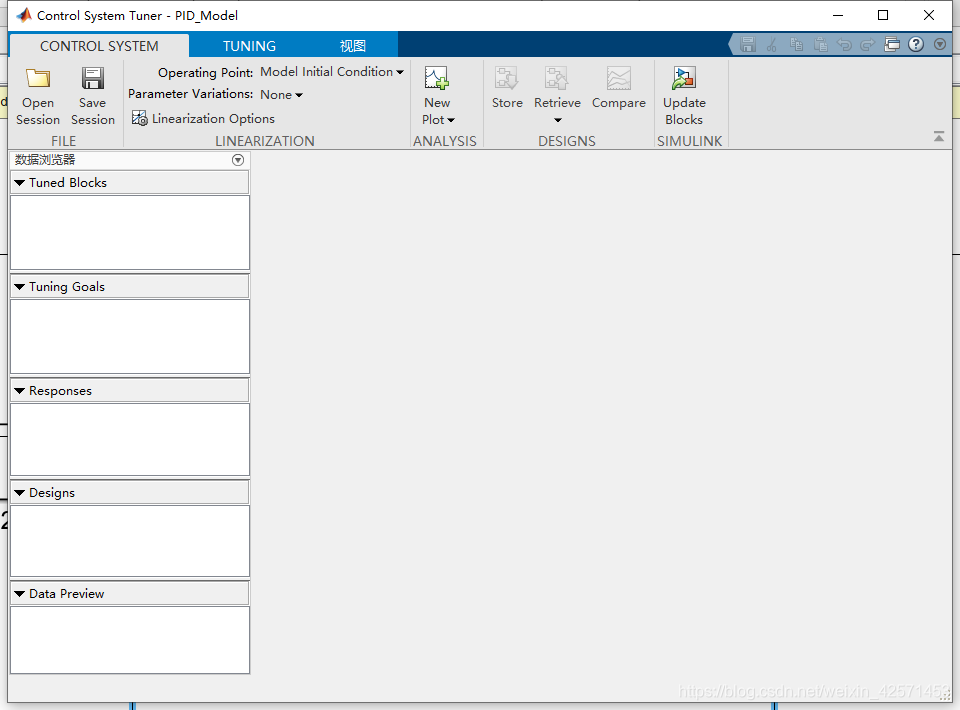This screenshot has height=710, width=960.
Task: Open help with the question mark icon
Action: point(916,44)
